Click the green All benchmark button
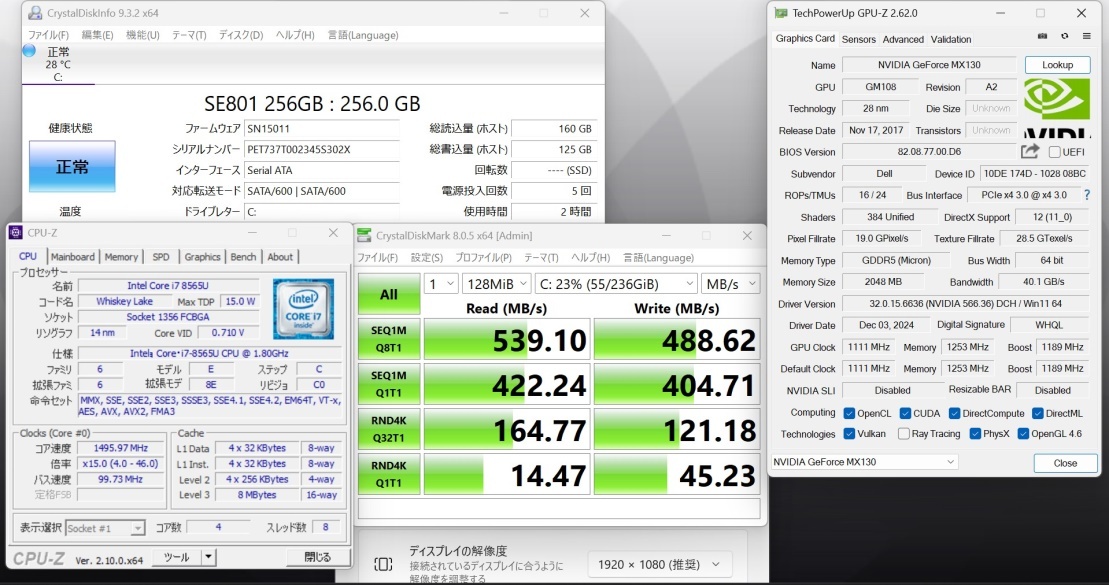1109x585 pixels. (388, 294)
